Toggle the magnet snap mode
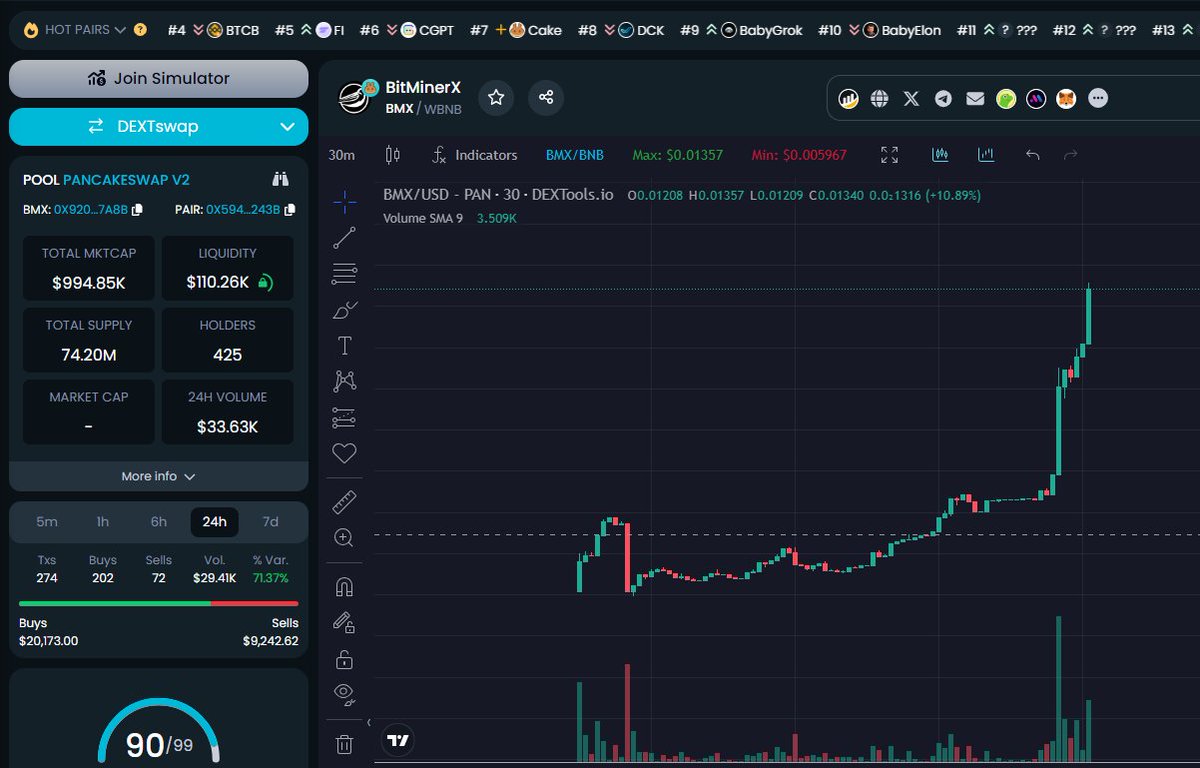 tap(344, 586)
